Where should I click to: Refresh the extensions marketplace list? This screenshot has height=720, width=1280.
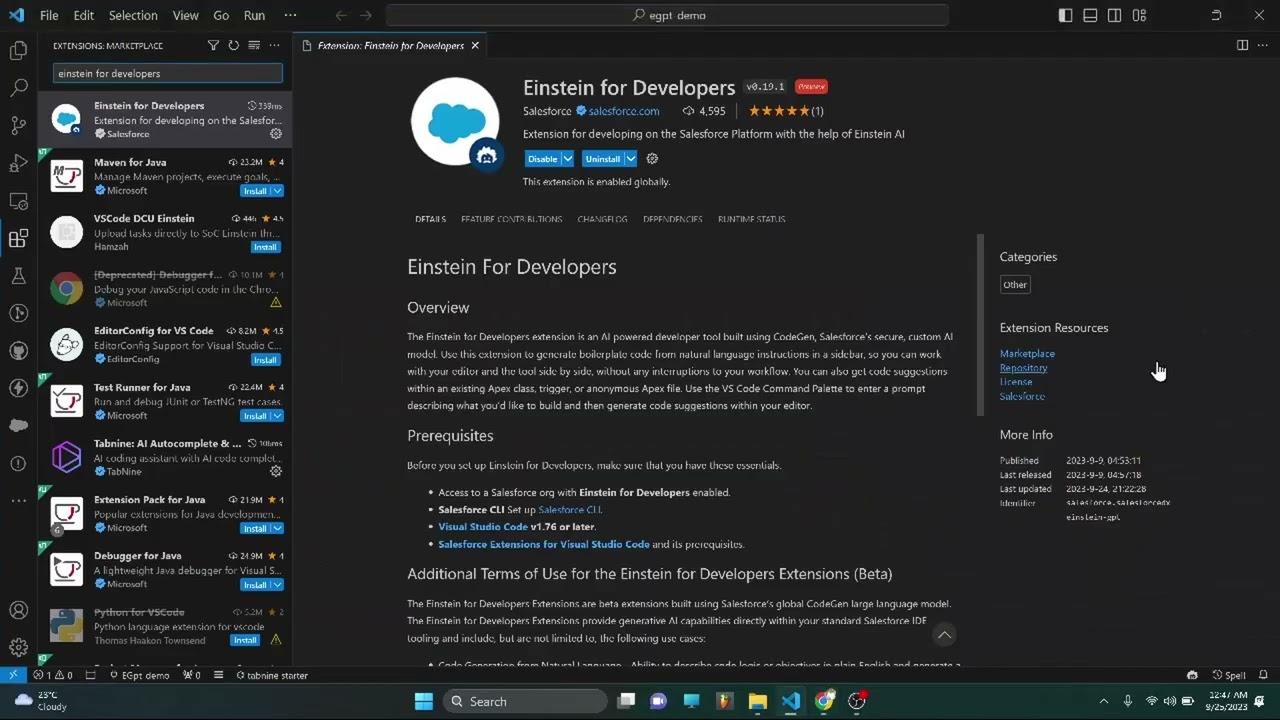click(233, 45)
